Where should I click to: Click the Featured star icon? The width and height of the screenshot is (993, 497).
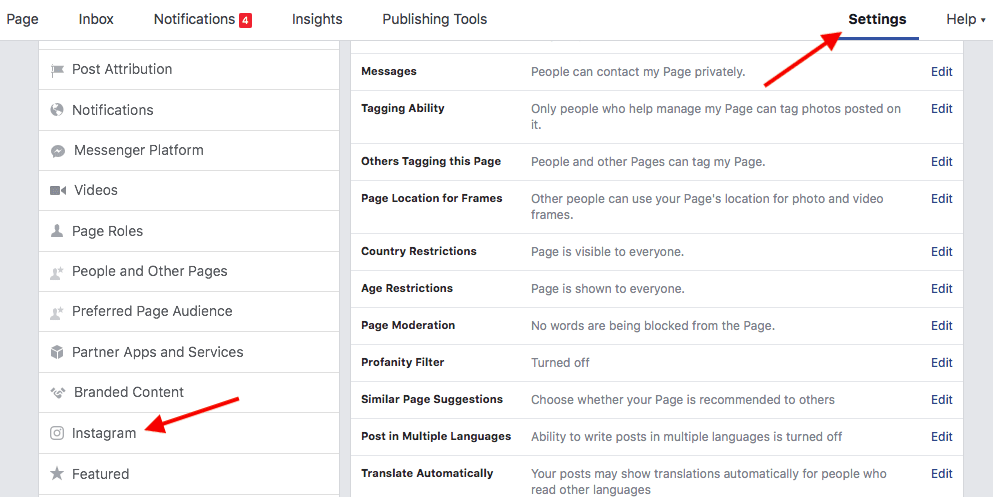[57, 474]
